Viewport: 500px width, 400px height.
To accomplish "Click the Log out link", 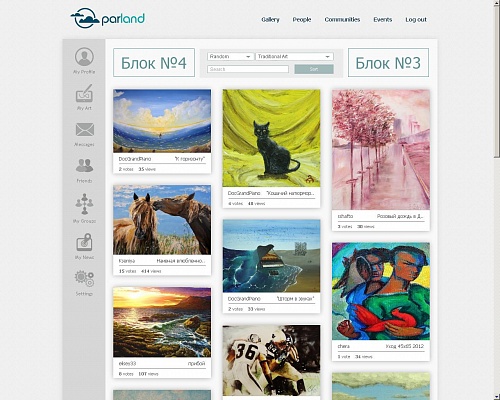I will pyautogui.click(x=416, y=20).
